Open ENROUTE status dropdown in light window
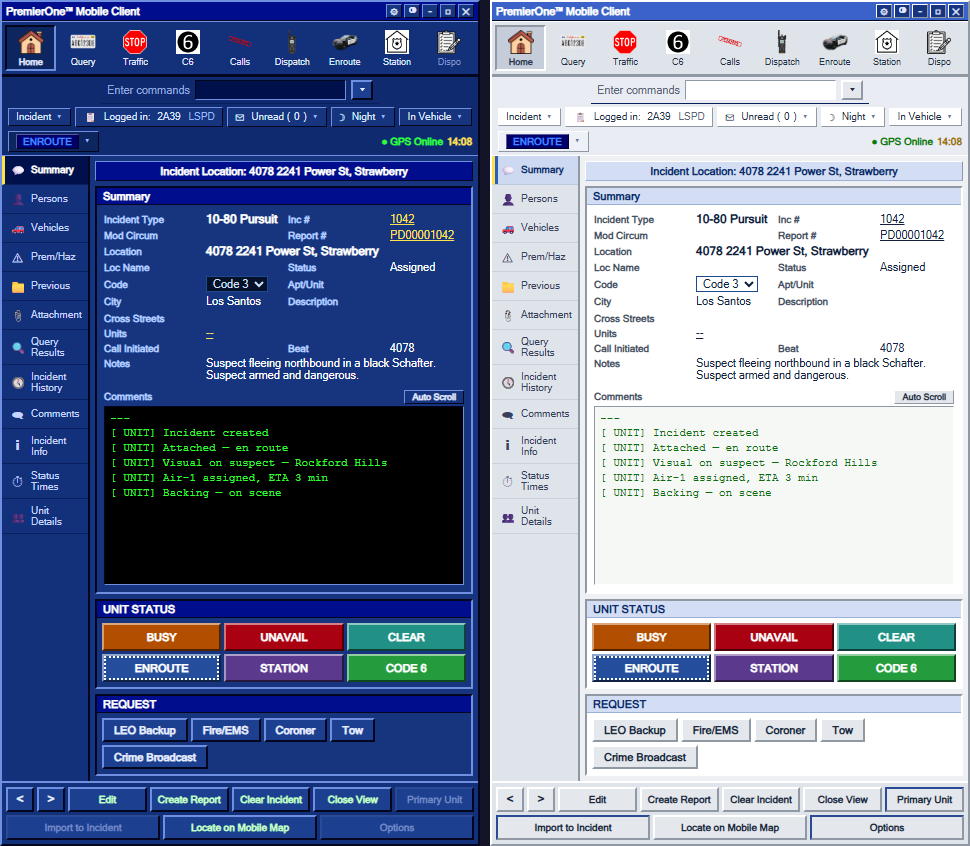Screen dimensions: 970x846 click(544, 142)
